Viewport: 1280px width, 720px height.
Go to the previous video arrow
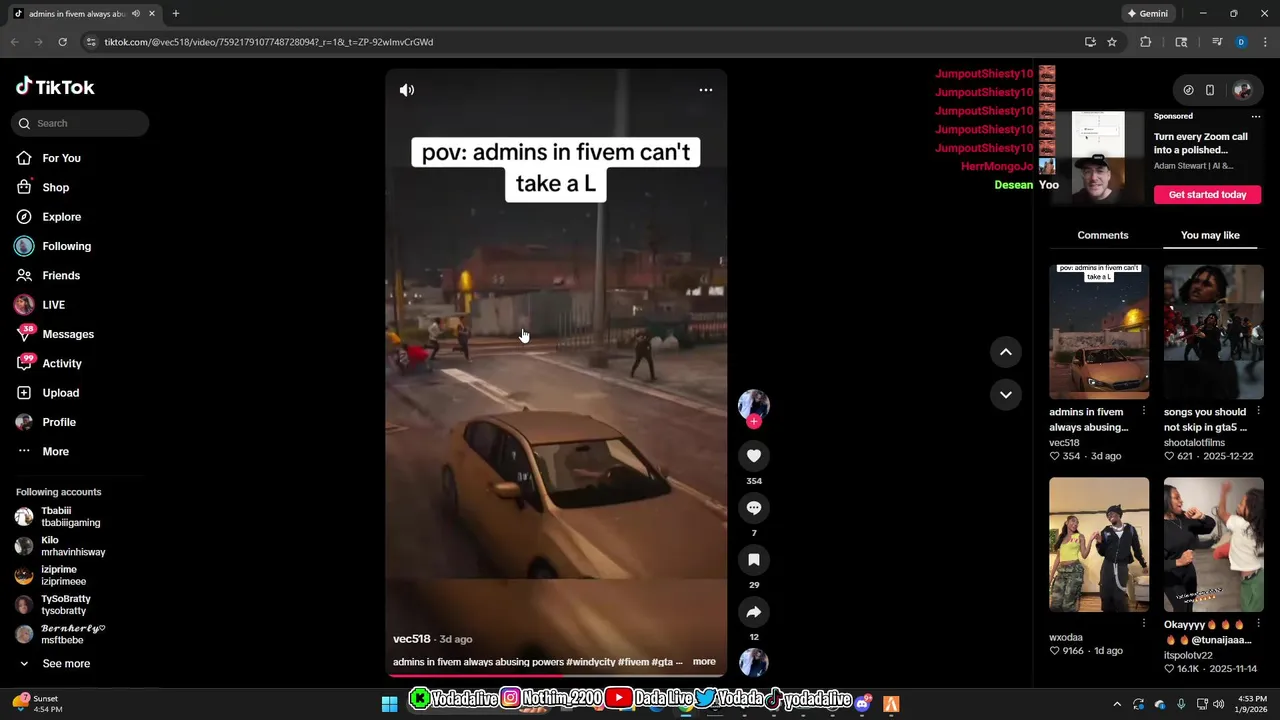tap(1006, 352)
